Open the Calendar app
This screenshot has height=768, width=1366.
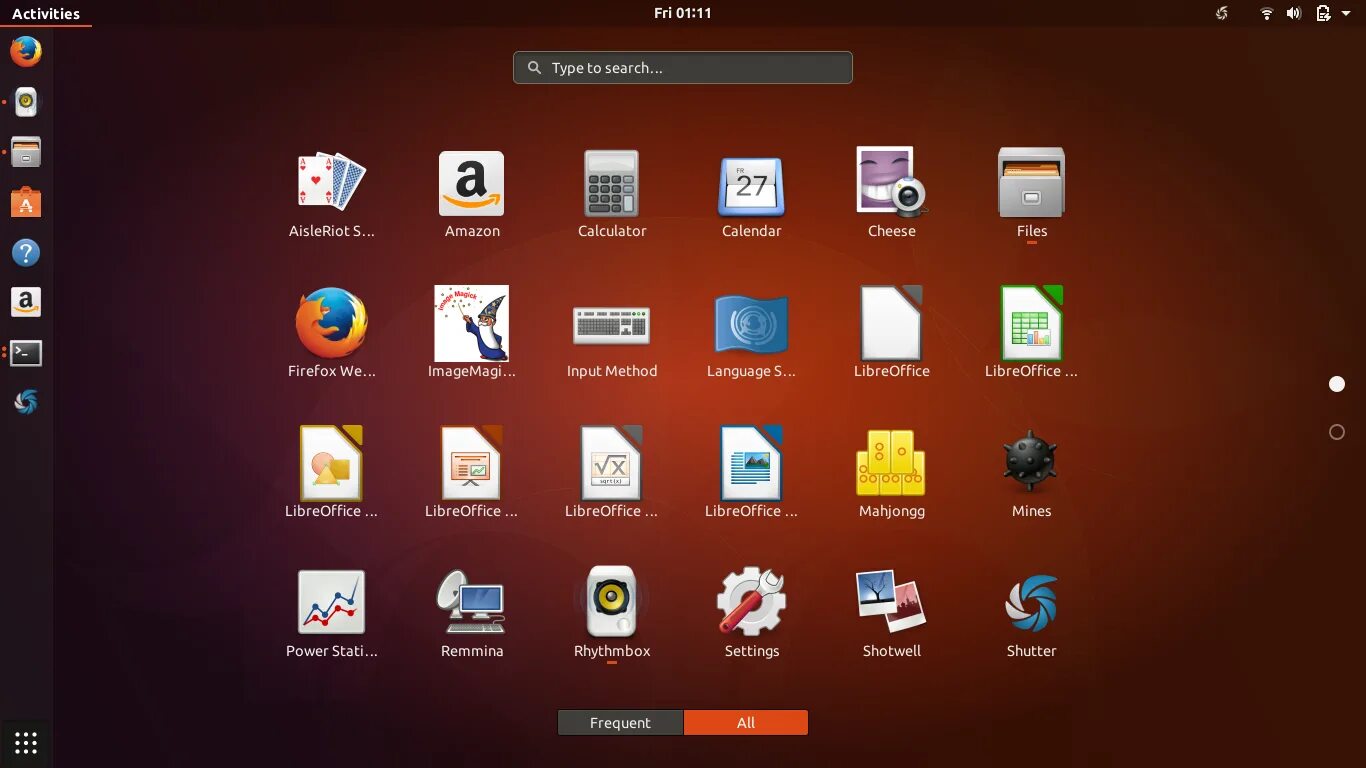[752, 195]
